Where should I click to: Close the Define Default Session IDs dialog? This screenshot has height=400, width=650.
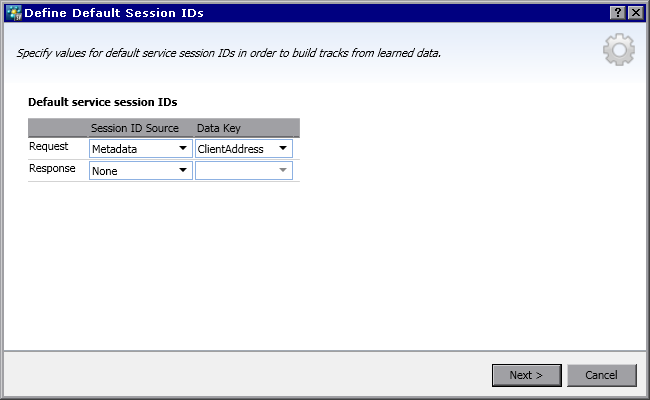coord(636,11)
